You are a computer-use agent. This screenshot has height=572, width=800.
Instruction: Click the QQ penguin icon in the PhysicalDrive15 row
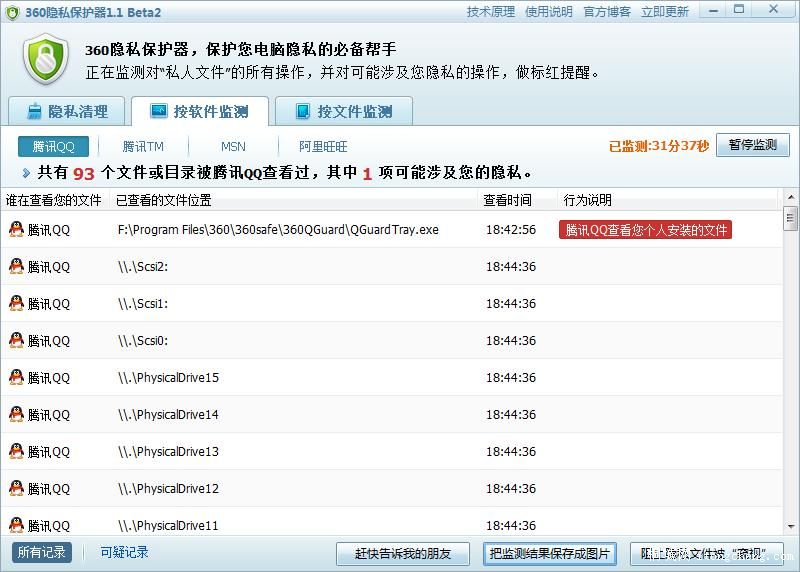(x=16, y=377)
